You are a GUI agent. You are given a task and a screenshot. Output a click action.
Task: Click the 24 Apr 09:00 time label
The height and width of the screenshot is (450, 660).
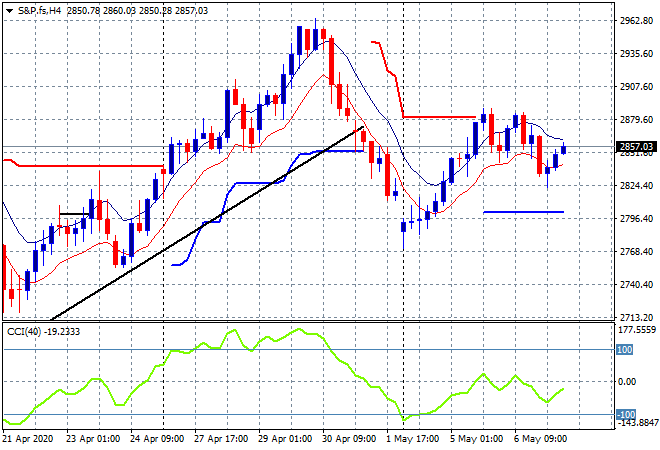click(157, 439)
